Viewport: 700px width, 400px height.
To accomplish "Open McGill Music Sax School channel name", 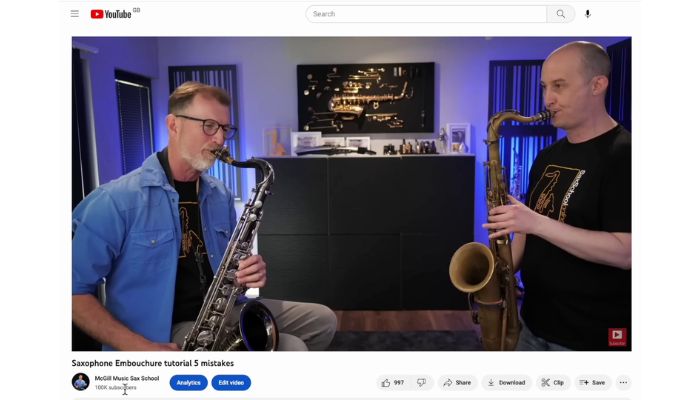I will point(127,378).
